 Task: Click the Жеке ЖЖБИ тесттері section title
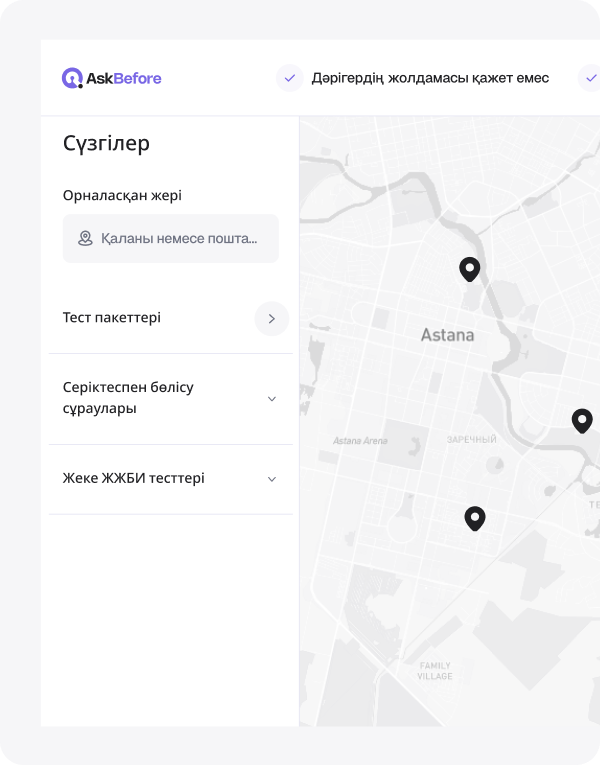click(x=133, y=479)
